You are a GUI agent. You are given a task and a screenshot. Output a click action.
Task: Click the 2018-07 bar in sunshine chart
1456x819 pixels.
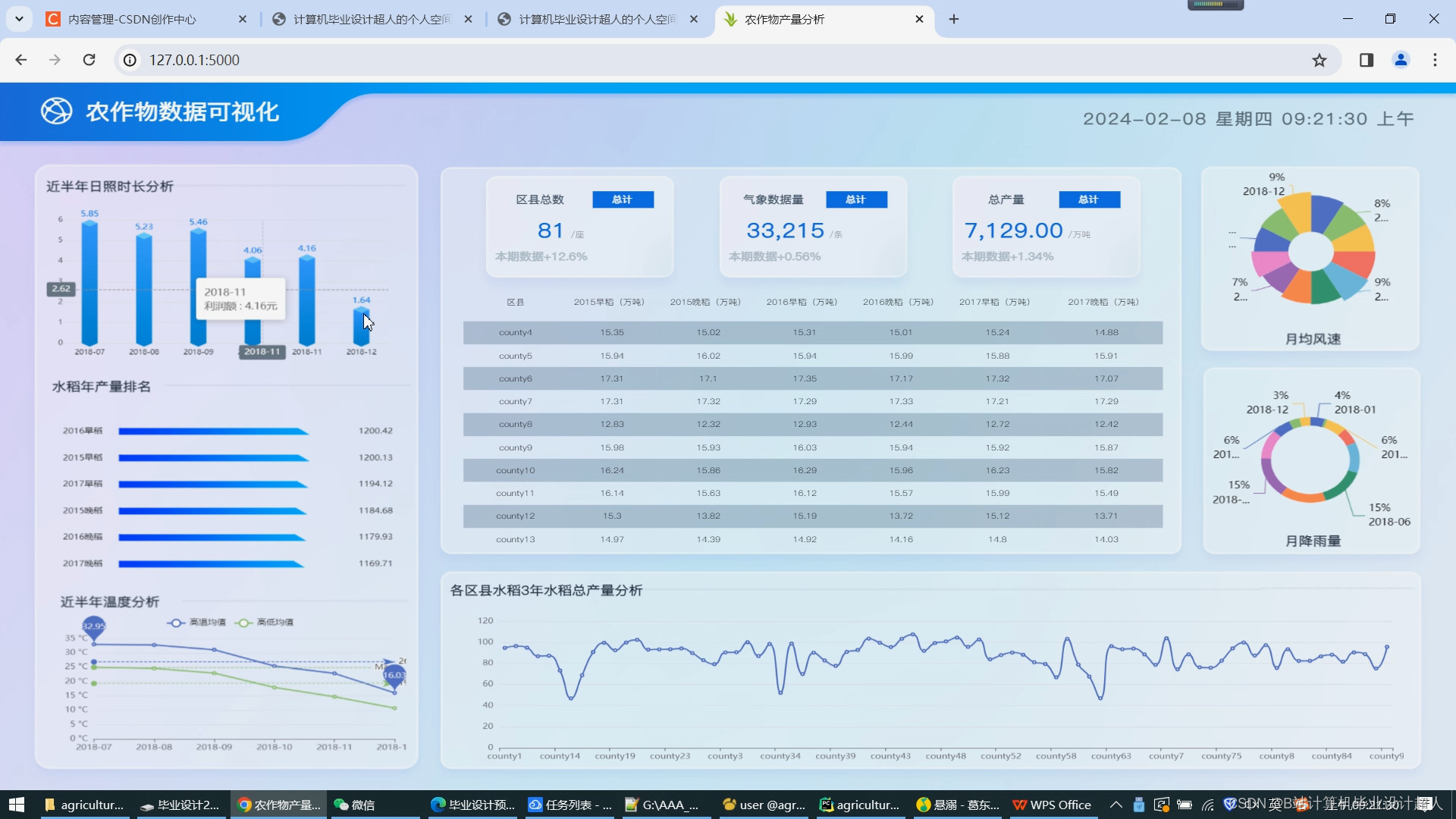[x=89, y=282]
